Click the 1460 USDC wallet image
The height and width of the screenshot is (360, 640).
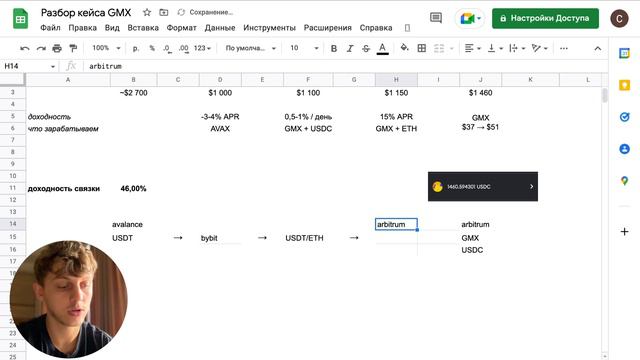point(483,187)
